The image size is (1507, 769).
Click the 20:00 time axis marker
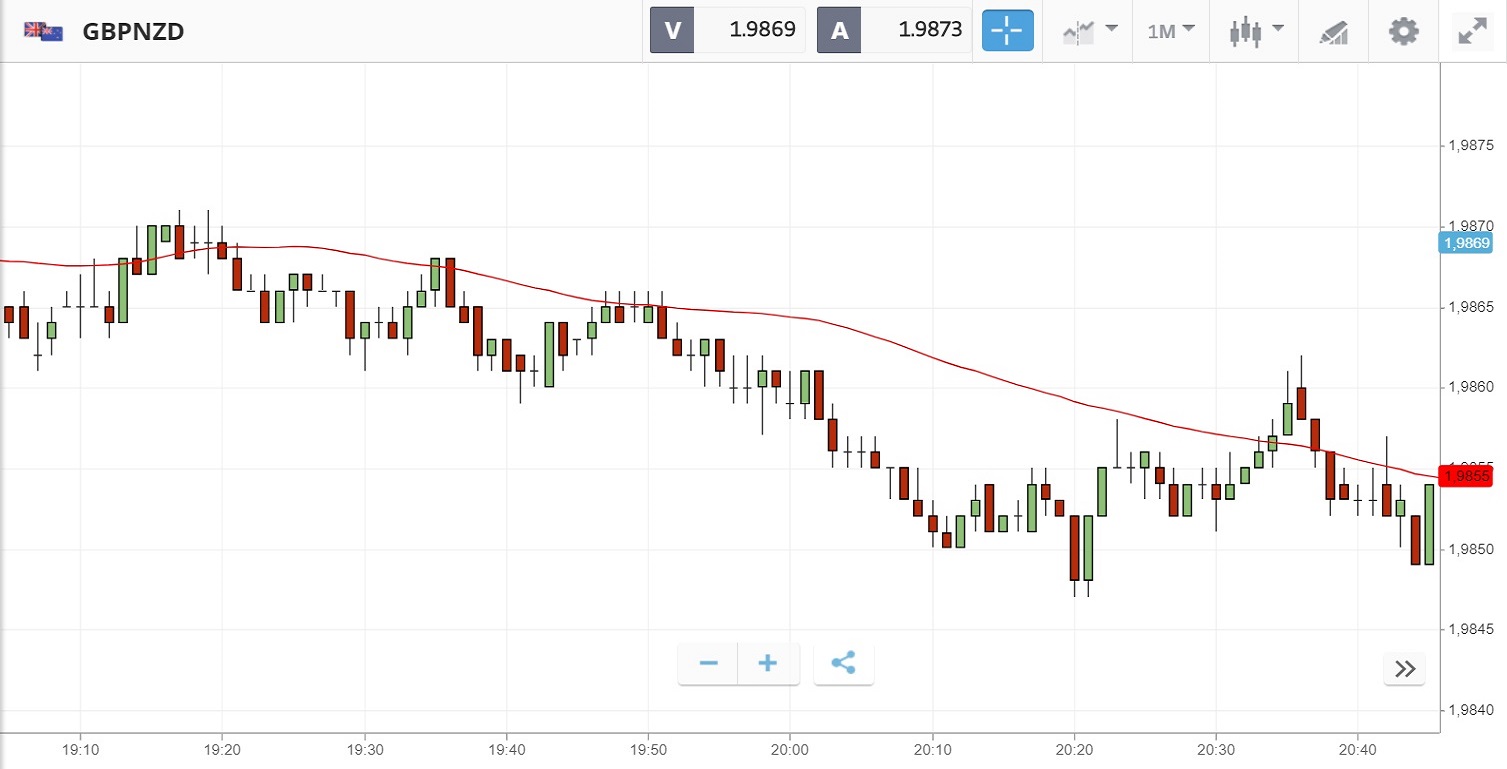point(790,749)
